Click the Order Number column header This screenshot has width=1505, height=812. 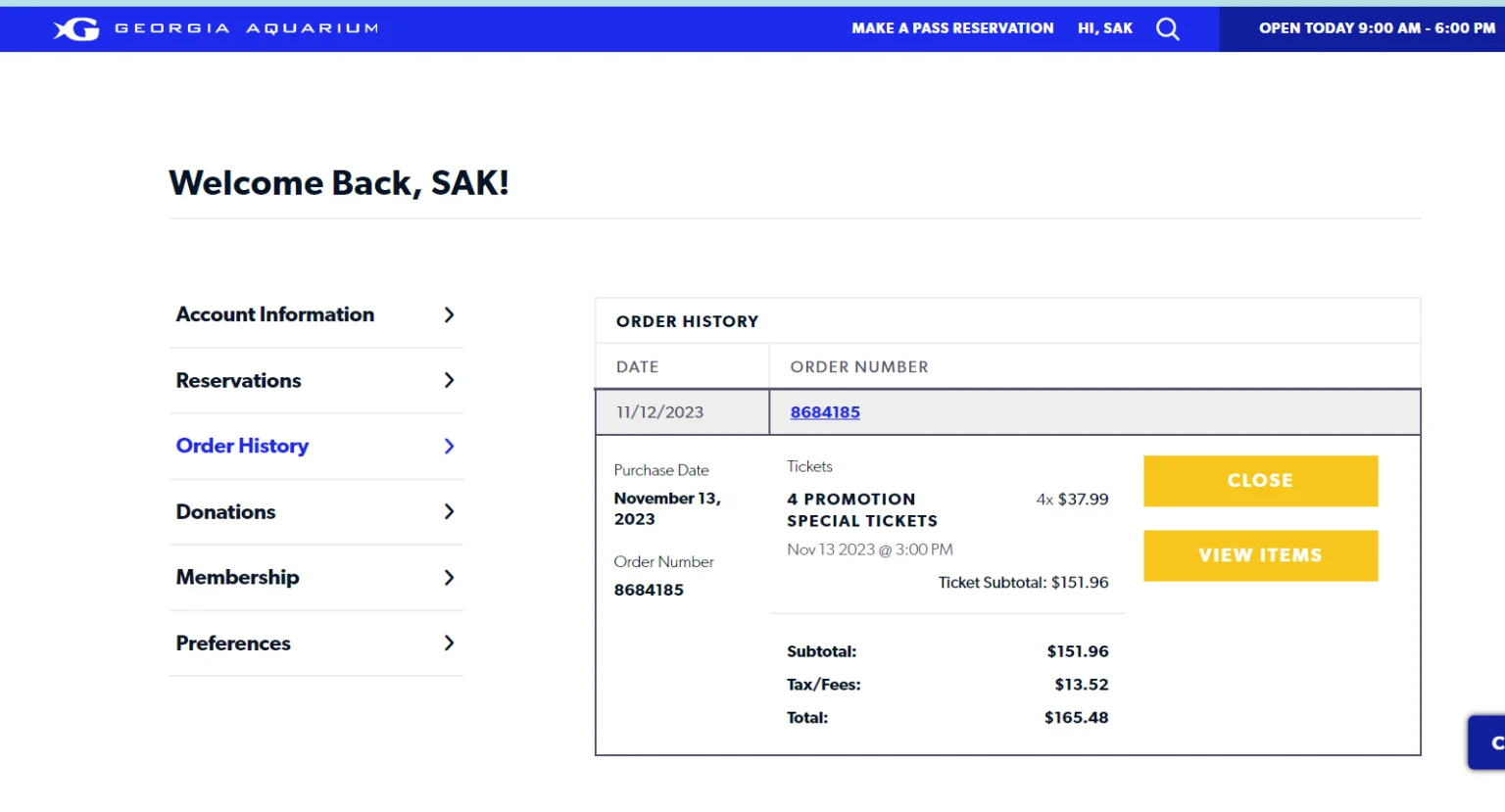(859, 366)
